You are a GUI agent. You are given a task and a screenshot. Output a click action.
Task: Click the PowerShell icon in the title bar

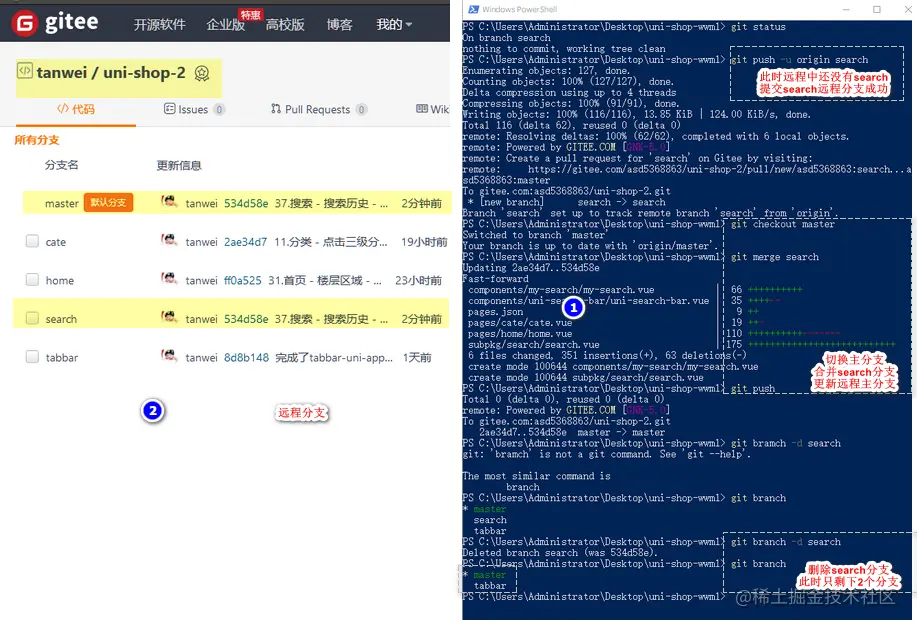coord(473,9)
